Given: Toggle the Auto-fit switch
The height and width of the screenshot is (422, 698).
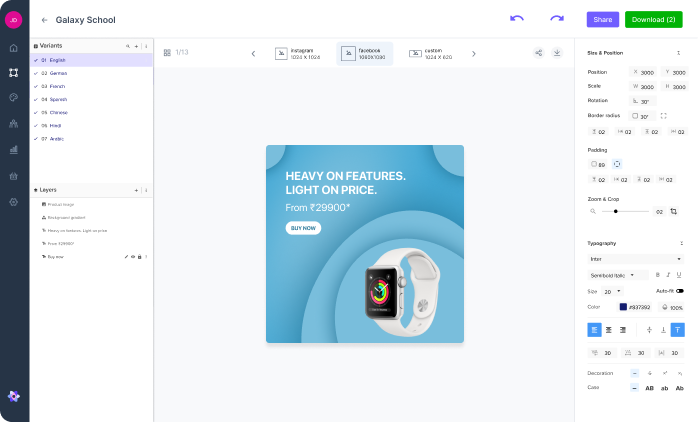Looking at the screenshot, I should click(680, 291).
